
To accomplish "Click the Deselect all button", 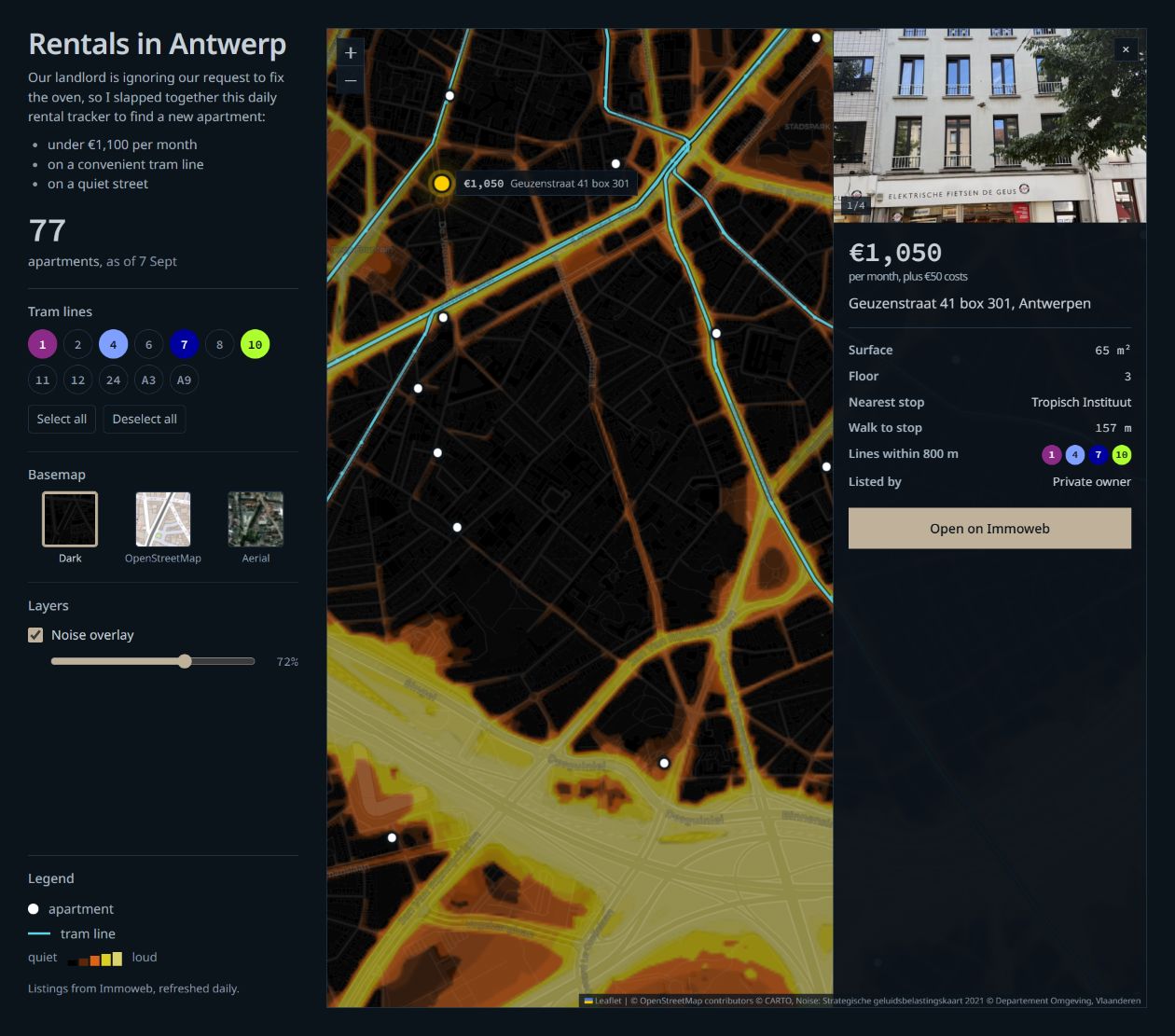I will tap(145, 419).
